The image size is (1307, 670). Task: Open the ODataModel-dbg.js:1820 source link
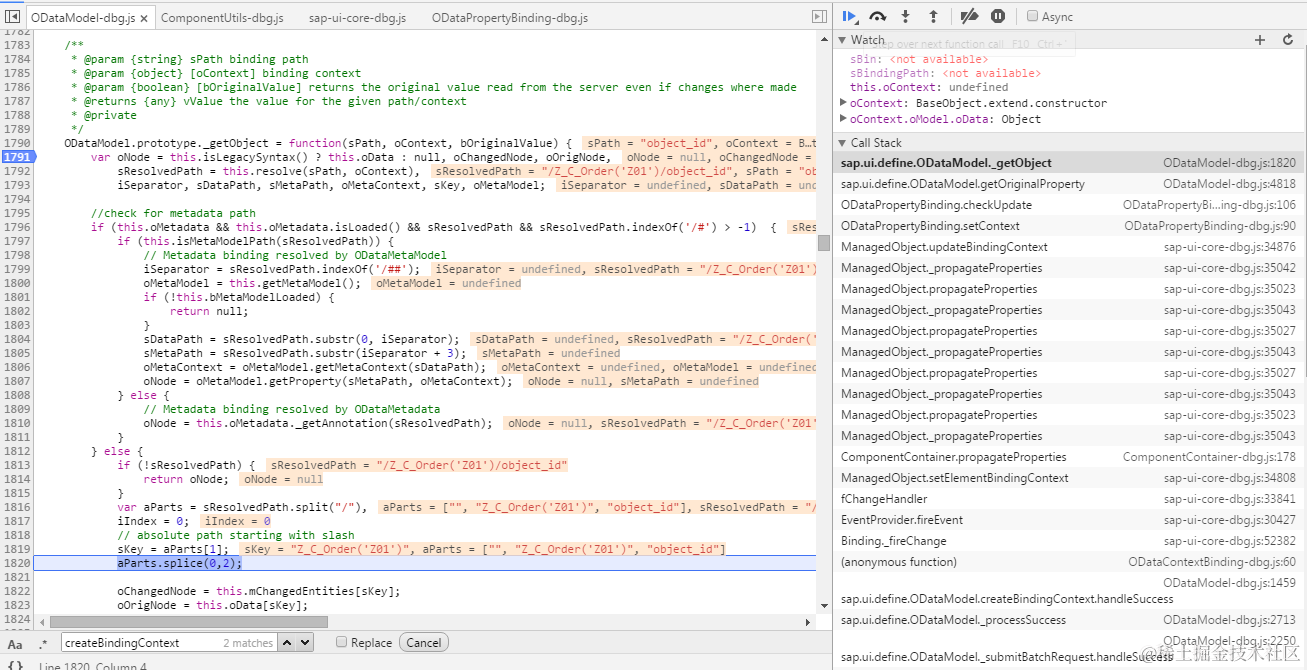(1229, 163)
